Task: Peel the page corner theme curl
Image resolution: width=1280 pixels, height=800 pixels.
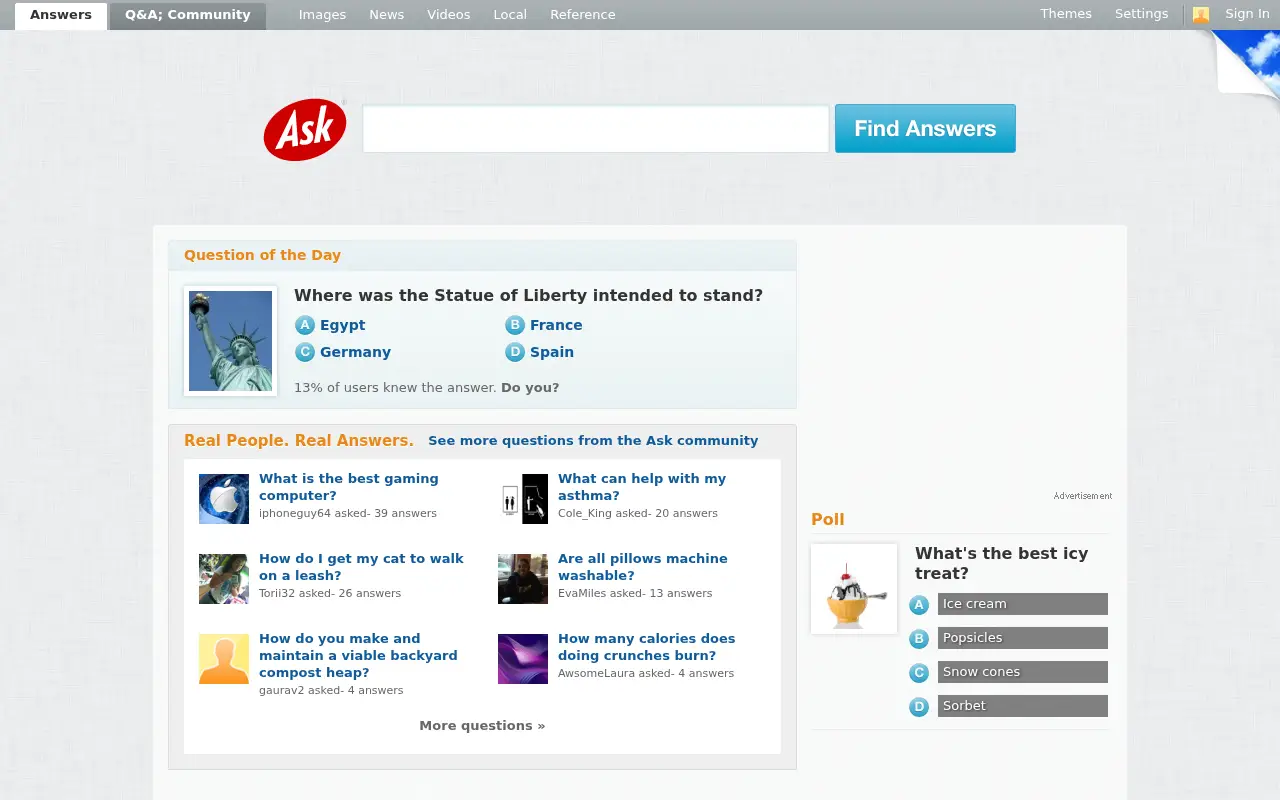Action: tap(1246, 65)
